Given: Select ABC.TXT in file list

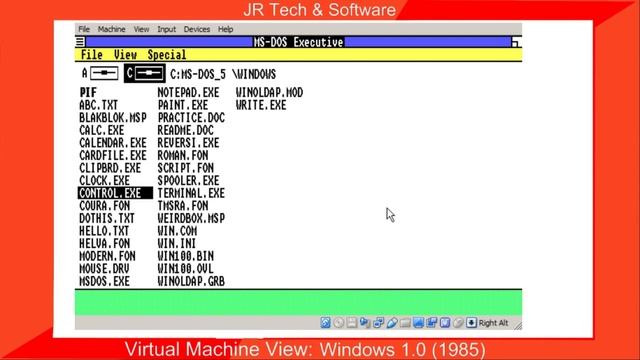Looking at the screenshot, I should click(98, 105).
